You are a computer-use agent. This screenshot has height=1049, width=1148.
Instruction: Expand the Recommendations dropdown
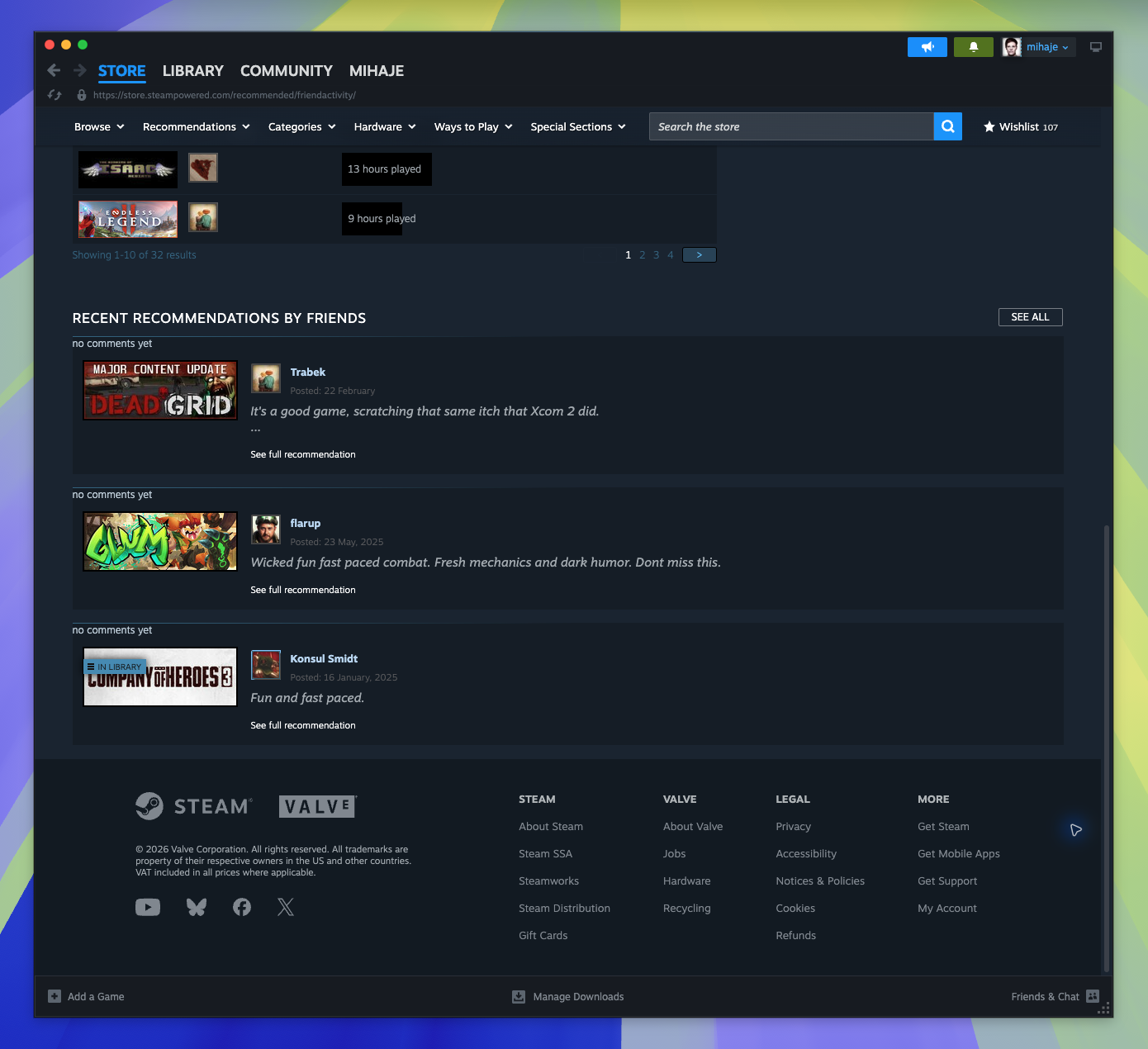pos(197,126)
